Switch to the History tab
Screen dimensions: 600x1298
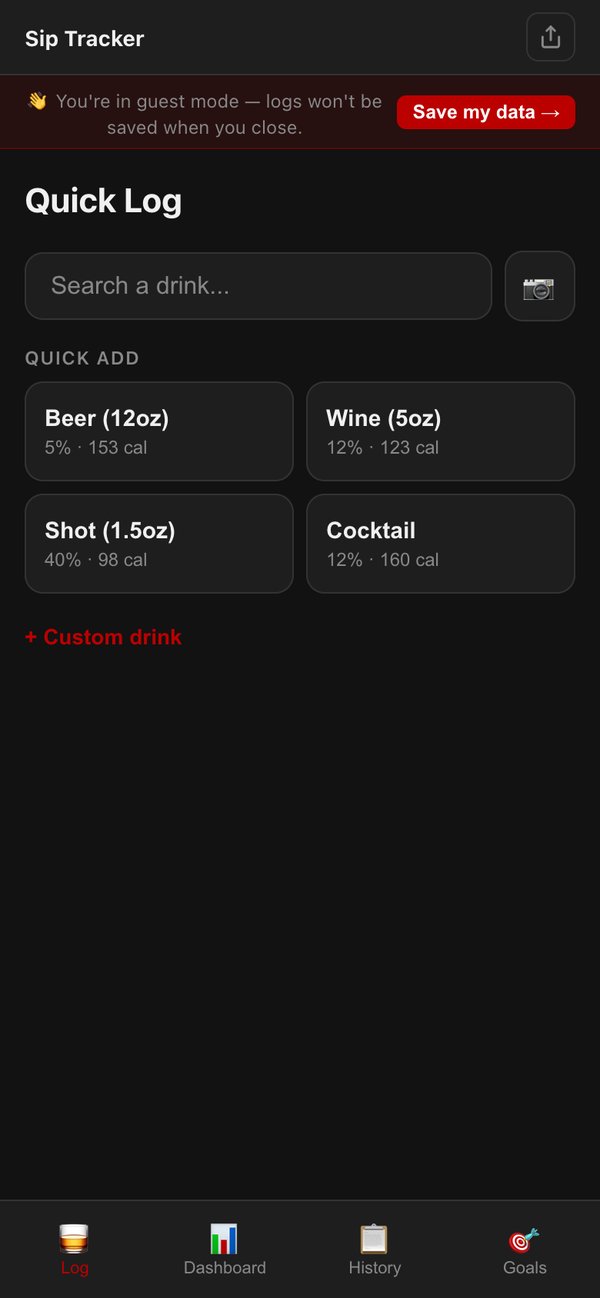(x=374, y=1248)
